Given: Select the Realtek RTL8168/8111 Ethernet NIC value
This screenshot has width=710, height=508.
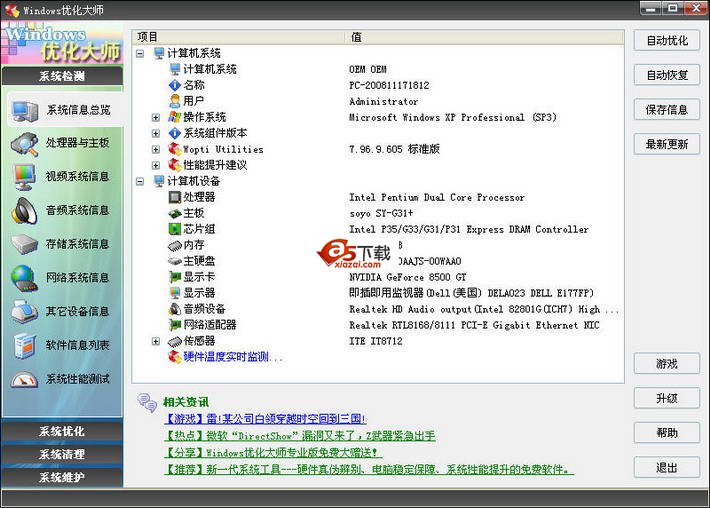Looking at the screenshot, I should coord(474,325).
